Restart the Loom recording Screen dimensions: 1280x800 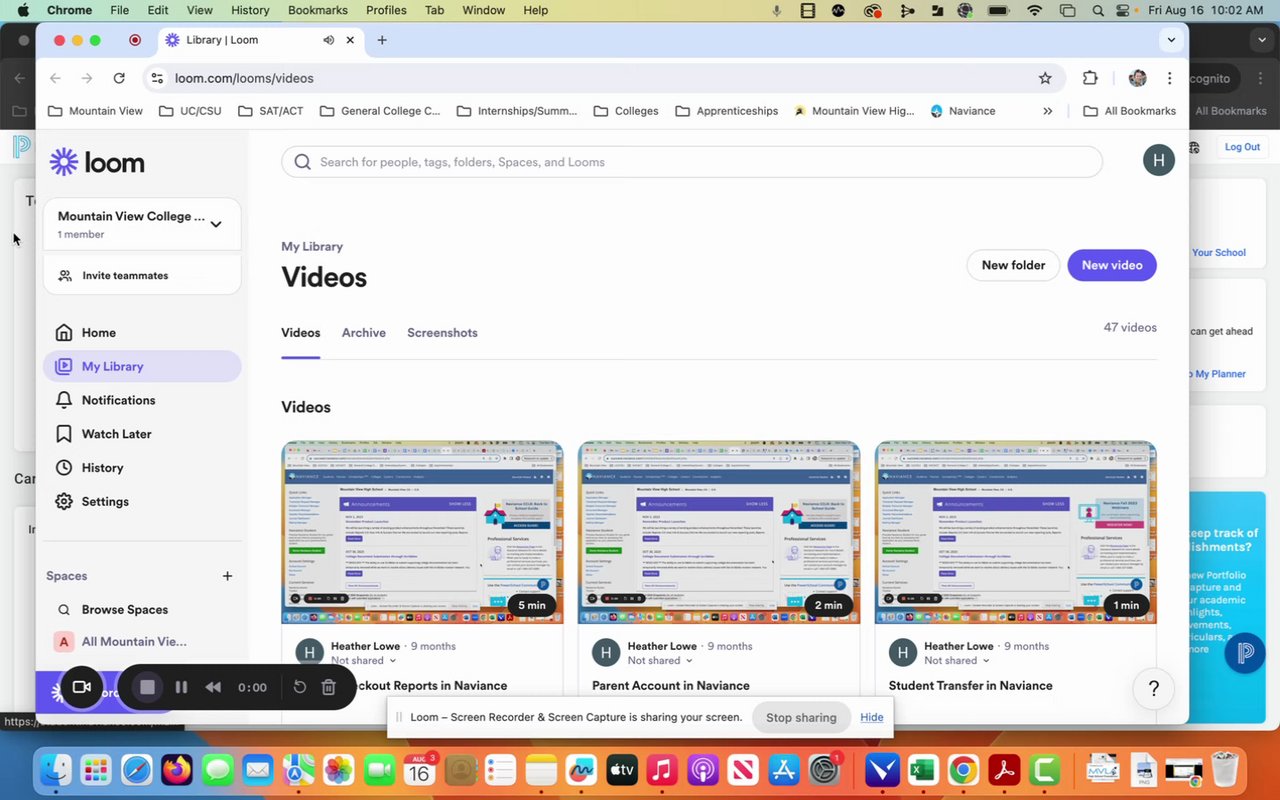click(299, 687)
